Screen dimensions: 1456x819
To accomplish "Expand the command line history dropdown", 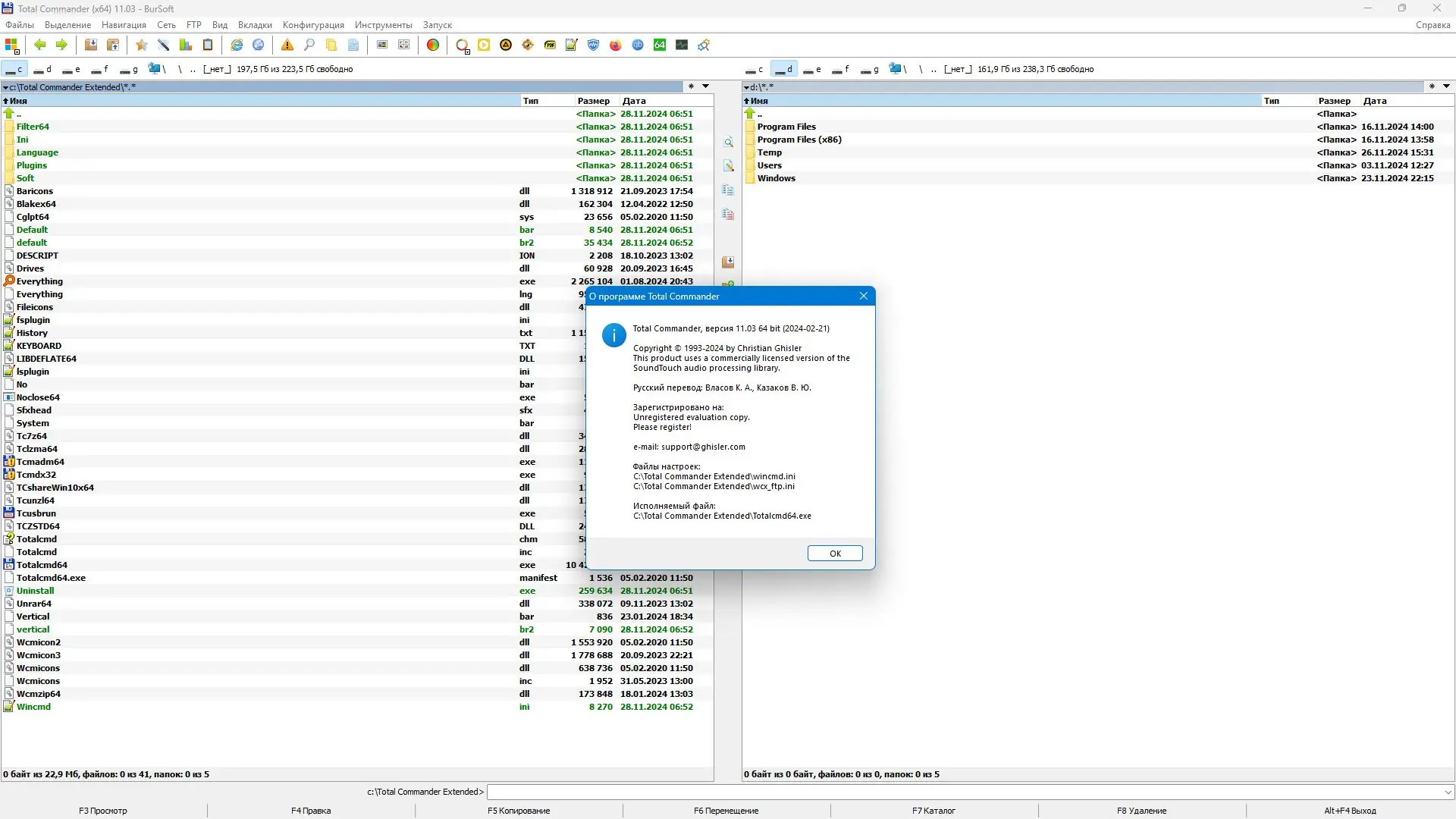I will click(1448, 792).
